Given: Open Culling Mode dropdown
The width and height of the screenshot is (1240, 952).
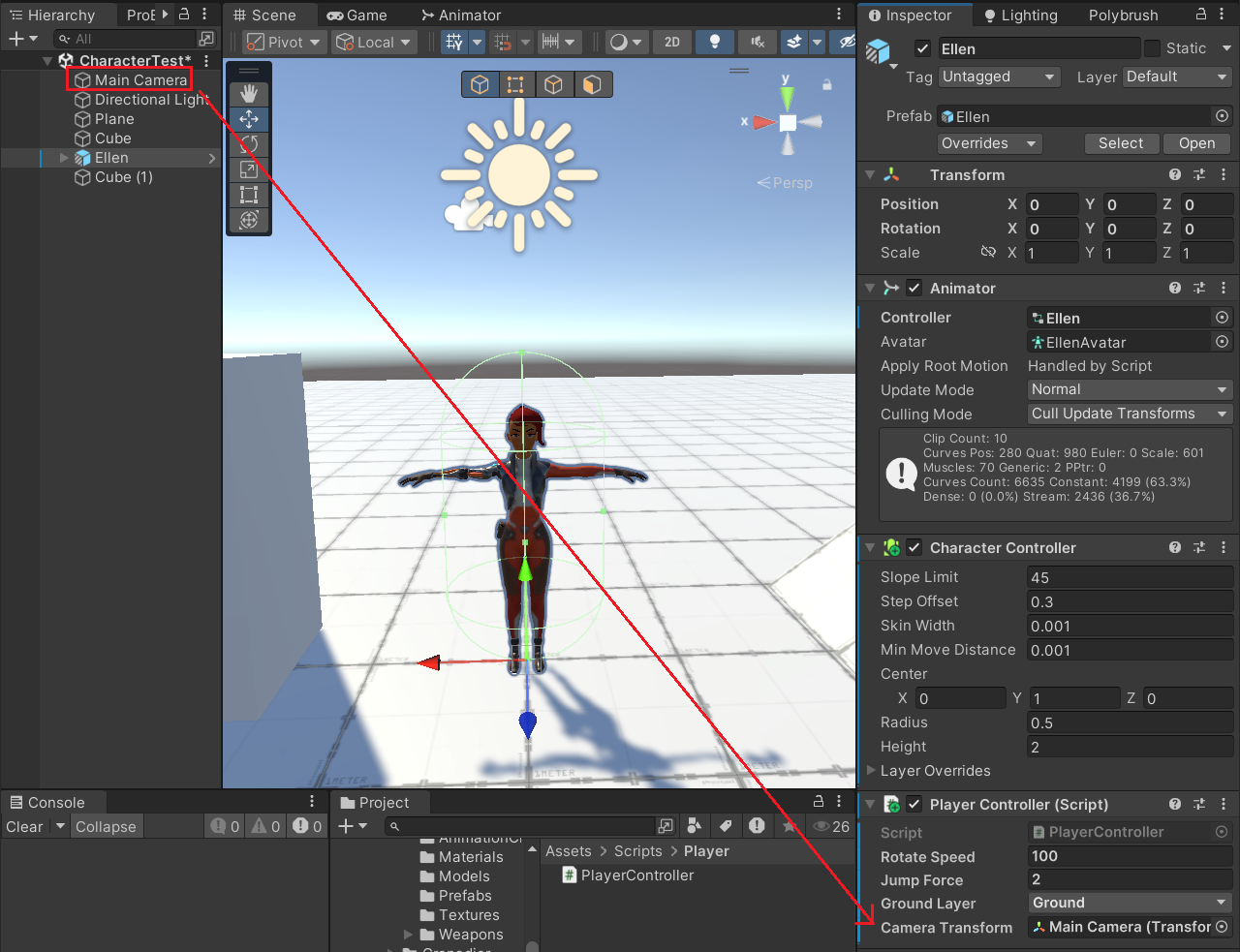Looking at the screenshot, I should (x=1130, y=414).
